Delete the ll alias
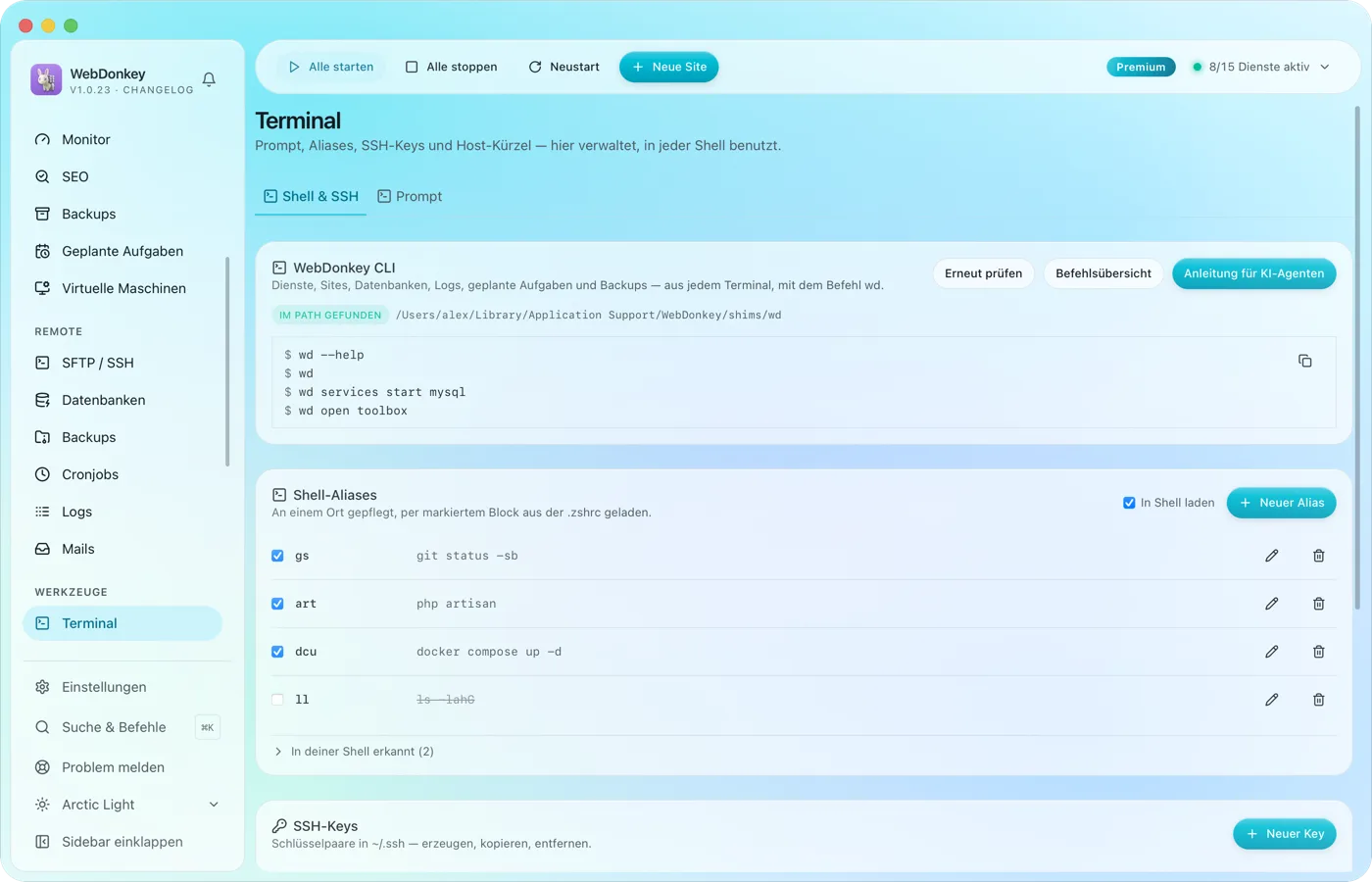Image resolution: width=1372 pixels, height=882 pixels. 1318,700
